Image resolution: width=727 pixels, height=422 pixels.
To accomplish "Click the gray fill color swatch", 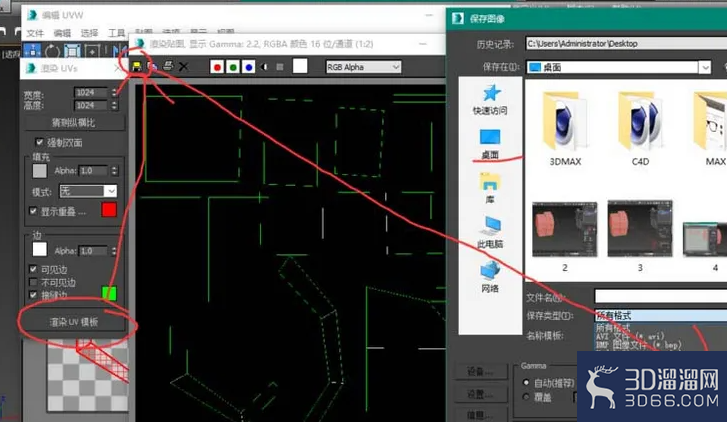I will pyautogui.click(x=39, y=171).
